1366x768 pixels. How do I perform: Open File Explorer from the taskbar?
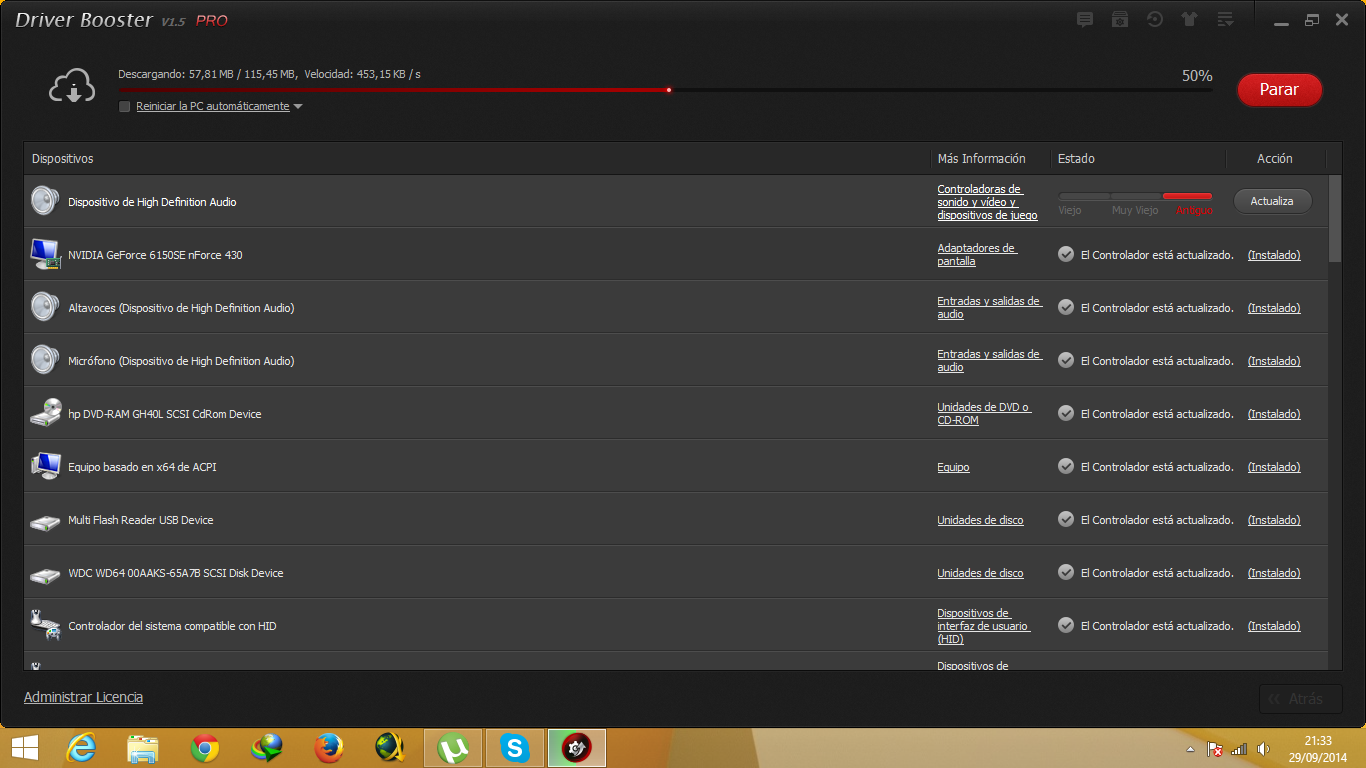pyautogui.click(x=143, y=748)
